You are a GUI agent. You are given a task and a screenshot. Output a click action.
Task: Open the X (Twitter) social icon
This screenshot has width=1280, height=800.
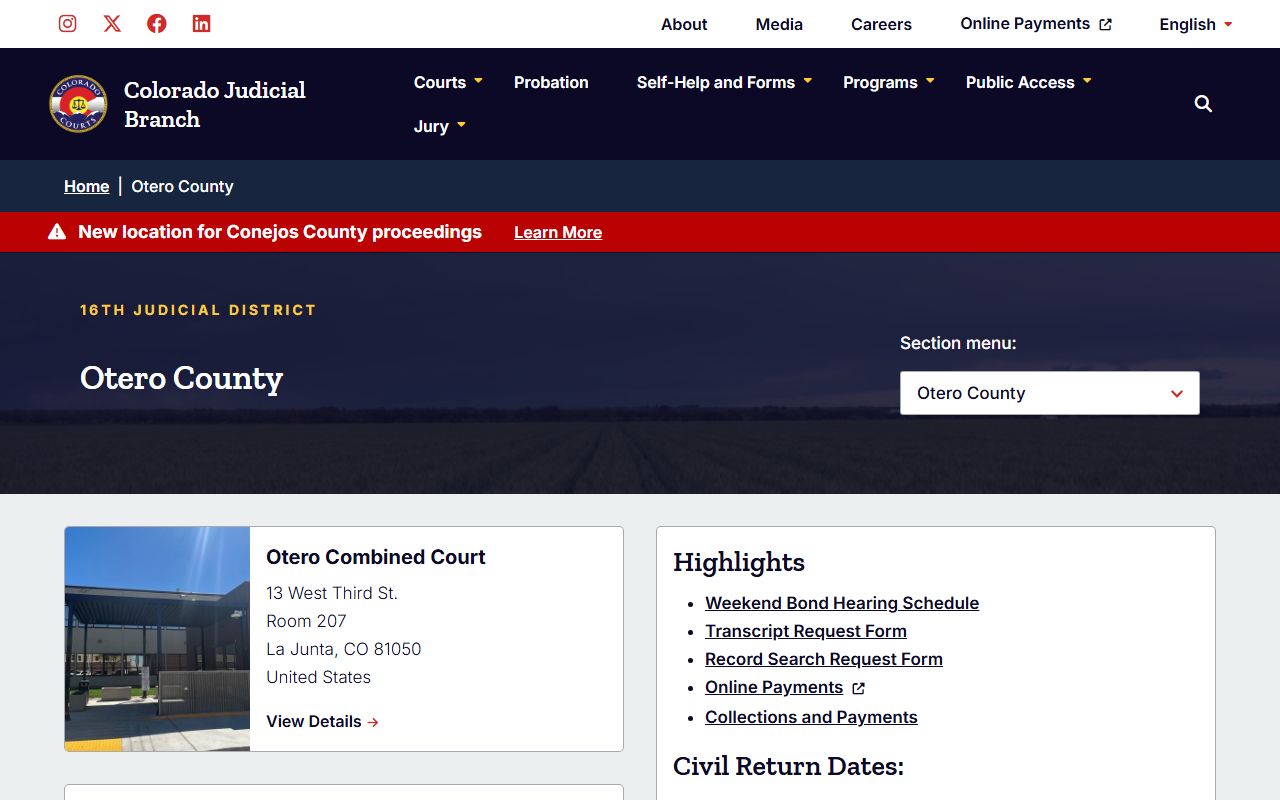tap(112, 24)
